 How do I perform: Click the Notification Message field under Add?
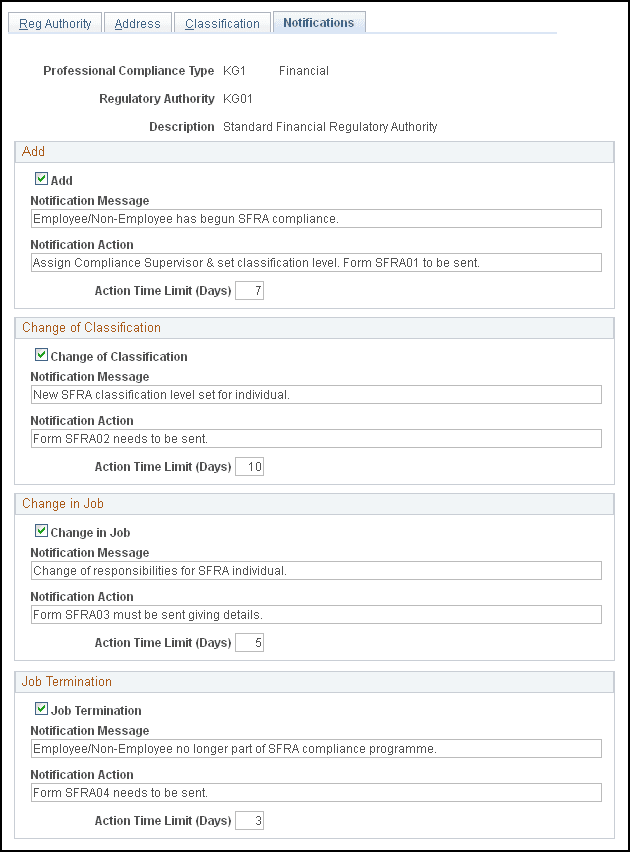[x=315, y=218]
